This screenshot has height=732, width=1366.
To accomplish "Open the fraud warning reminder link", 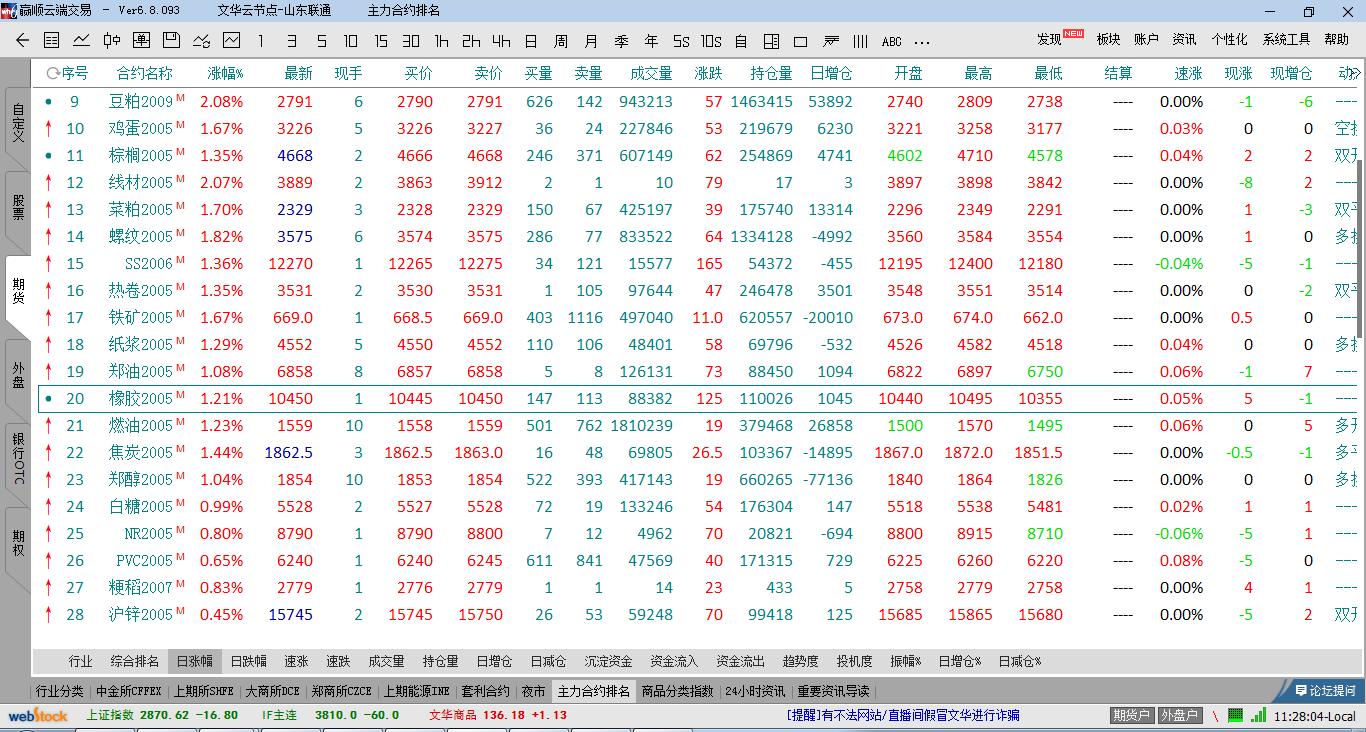I will click(903, 716).
